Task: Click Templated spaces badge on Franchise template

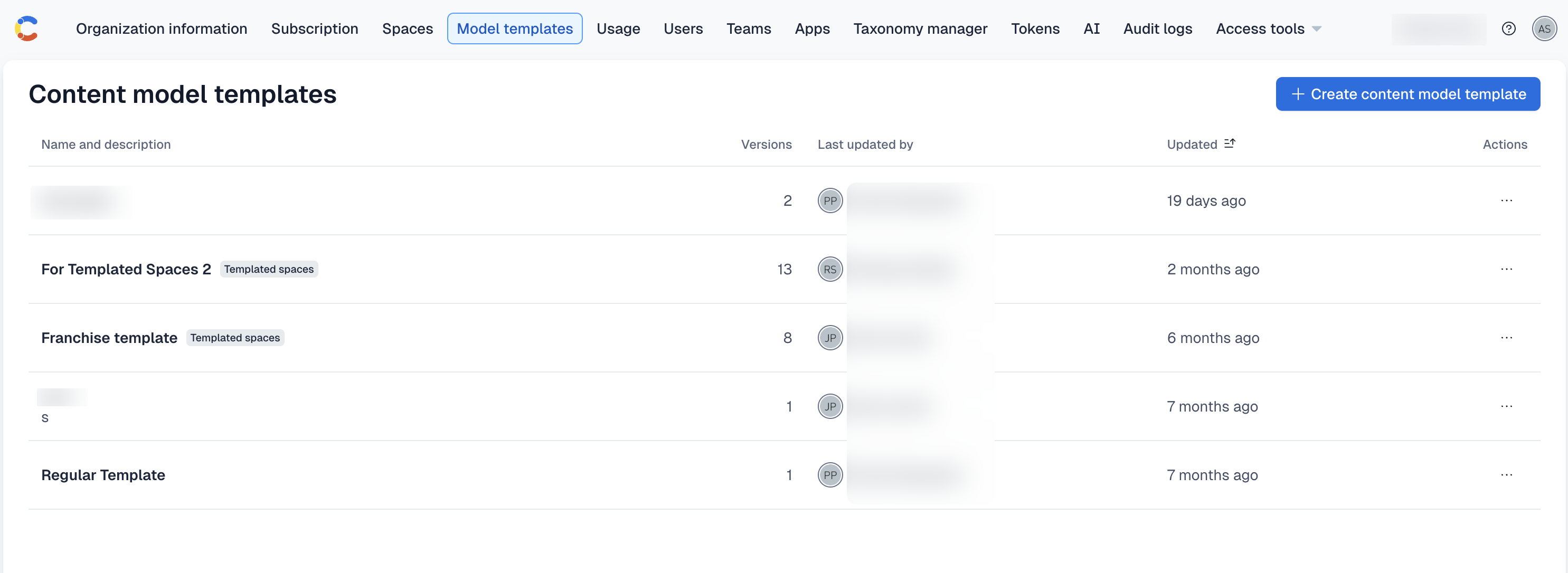Action: pyautogui.click(x=235, y=338)
